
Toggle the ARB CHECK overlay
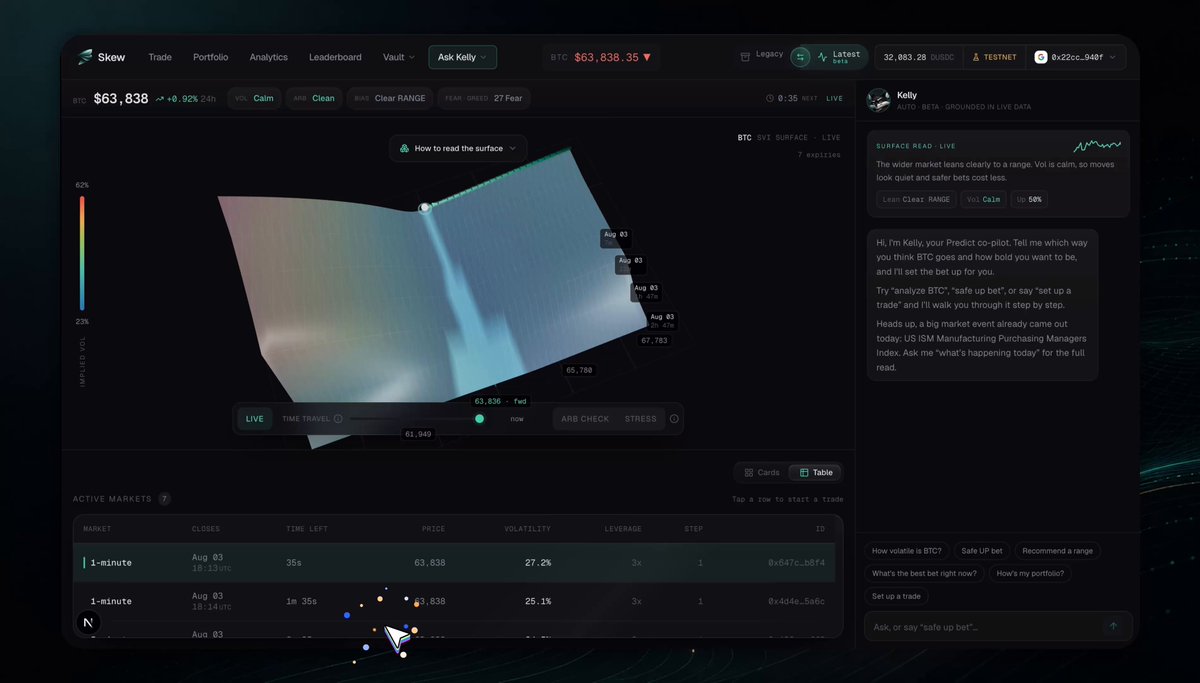tap(585, 419)
